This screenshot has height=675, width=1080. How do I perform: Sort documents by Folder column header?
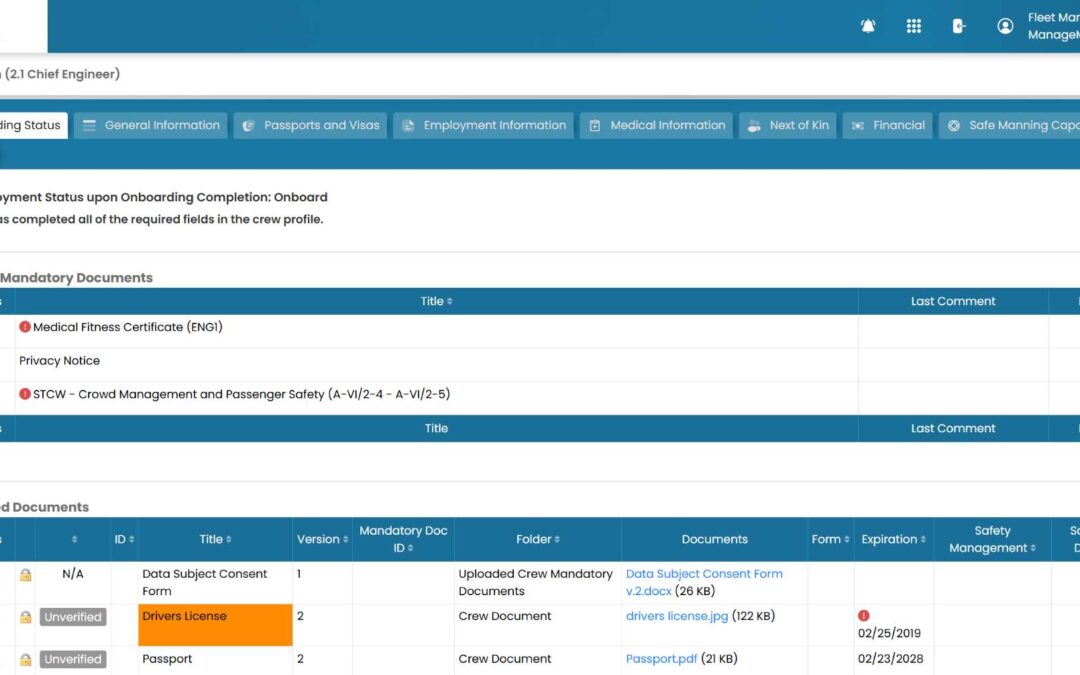537,539
